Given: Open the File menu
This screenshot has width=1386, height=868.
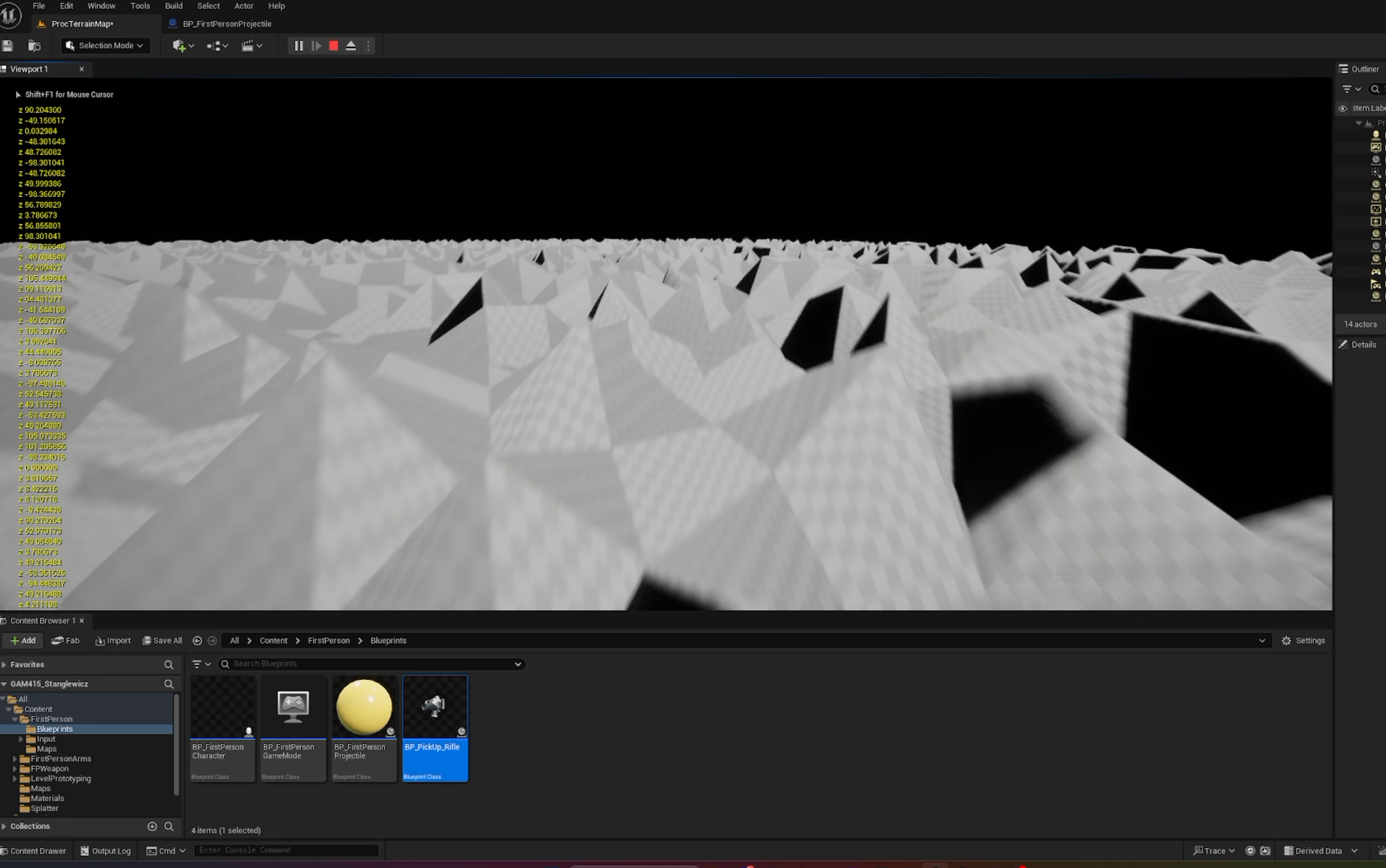Looking at the screenshot, I should pos(39,6).
